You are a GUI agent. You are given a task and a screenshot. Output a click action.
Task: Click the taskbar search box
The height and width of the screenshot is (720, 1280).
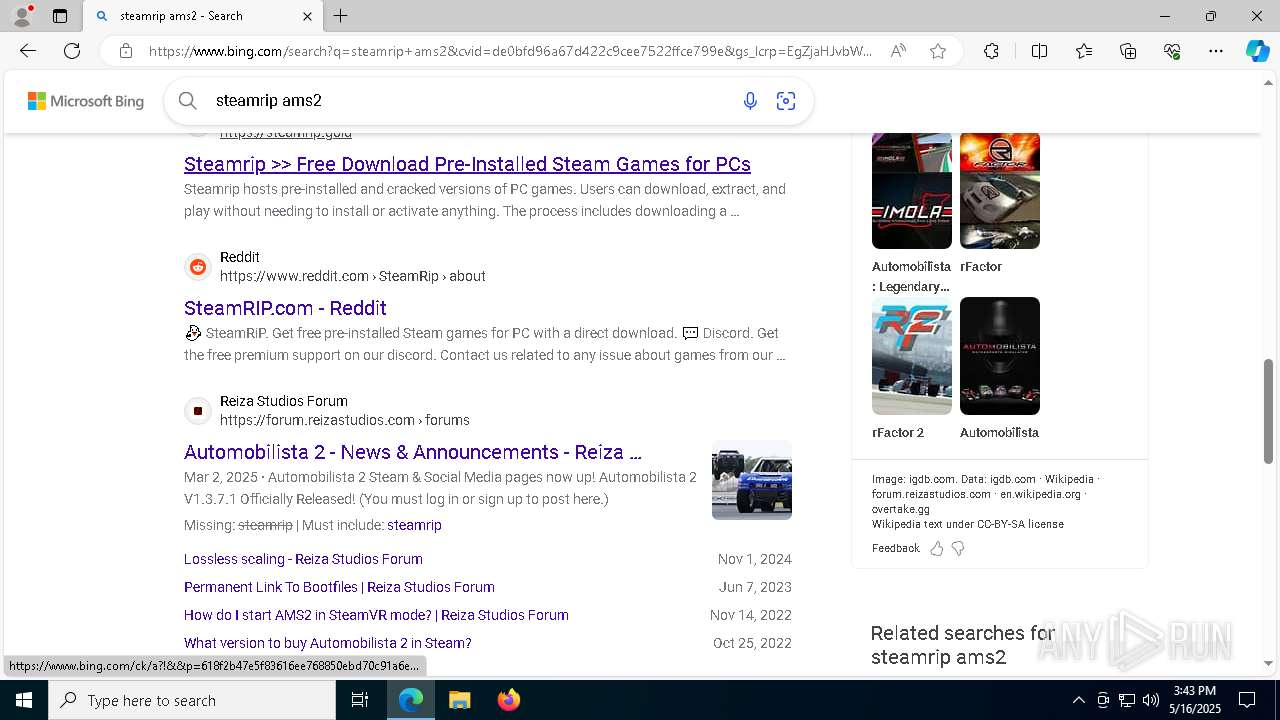[x=192, y=700]
